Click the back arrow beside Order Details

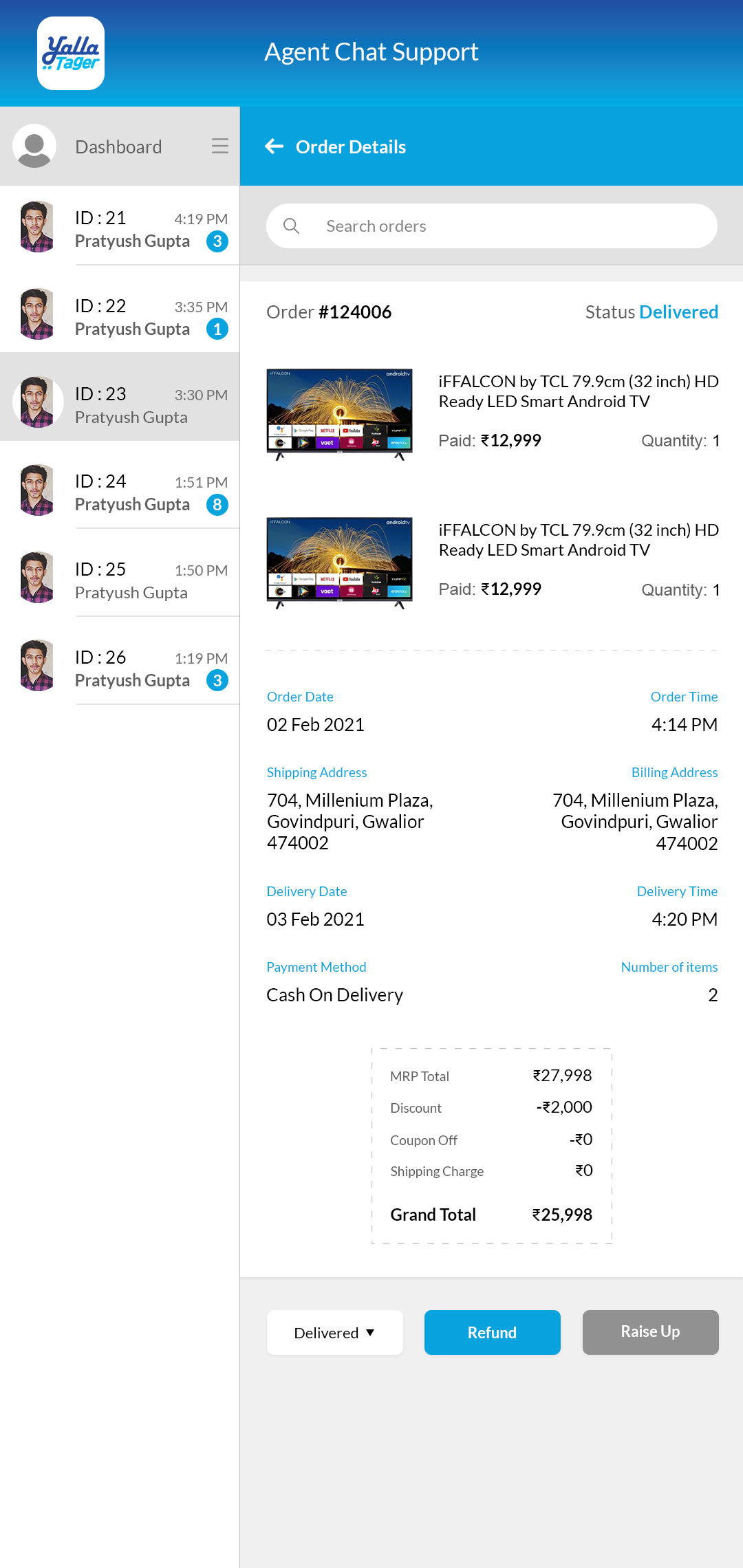[274, 146]
